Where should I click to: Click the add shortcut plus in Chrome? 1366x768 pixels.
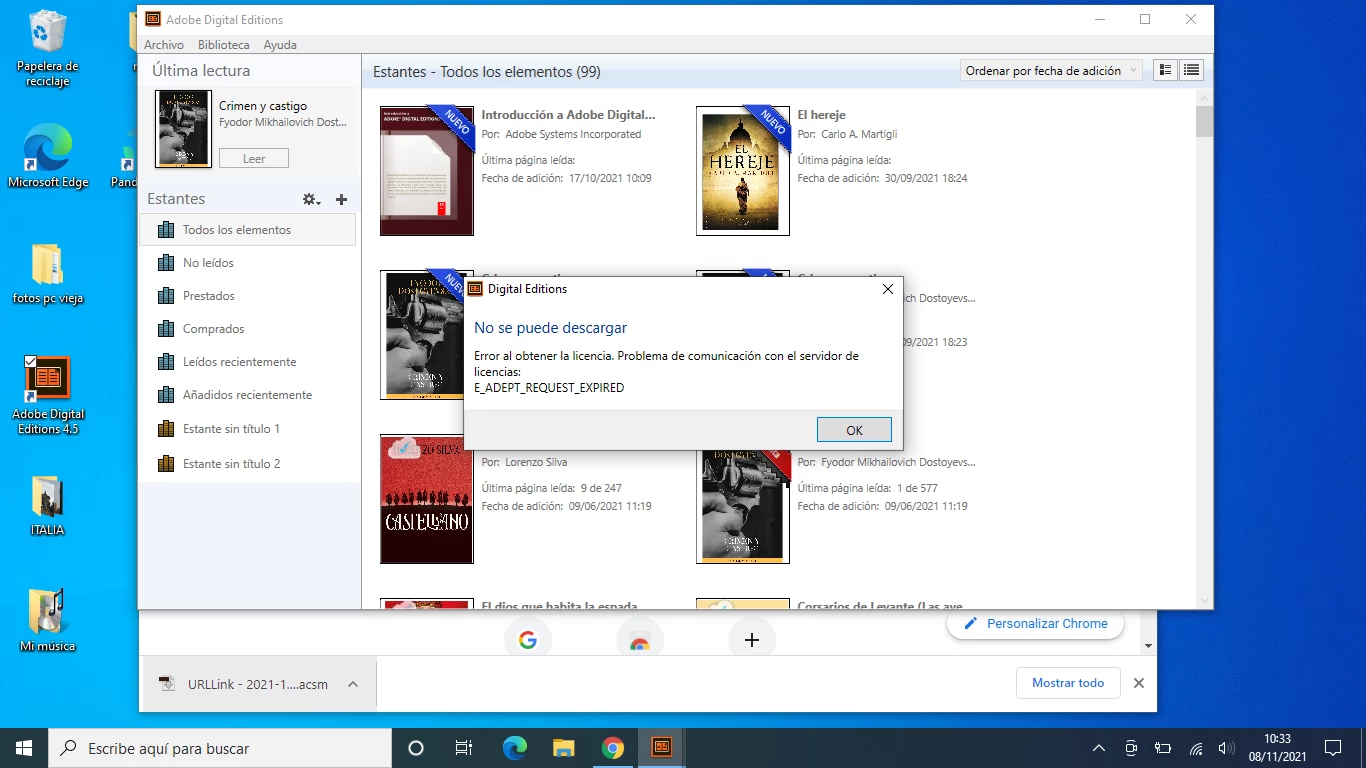click(x=752, y=640)
